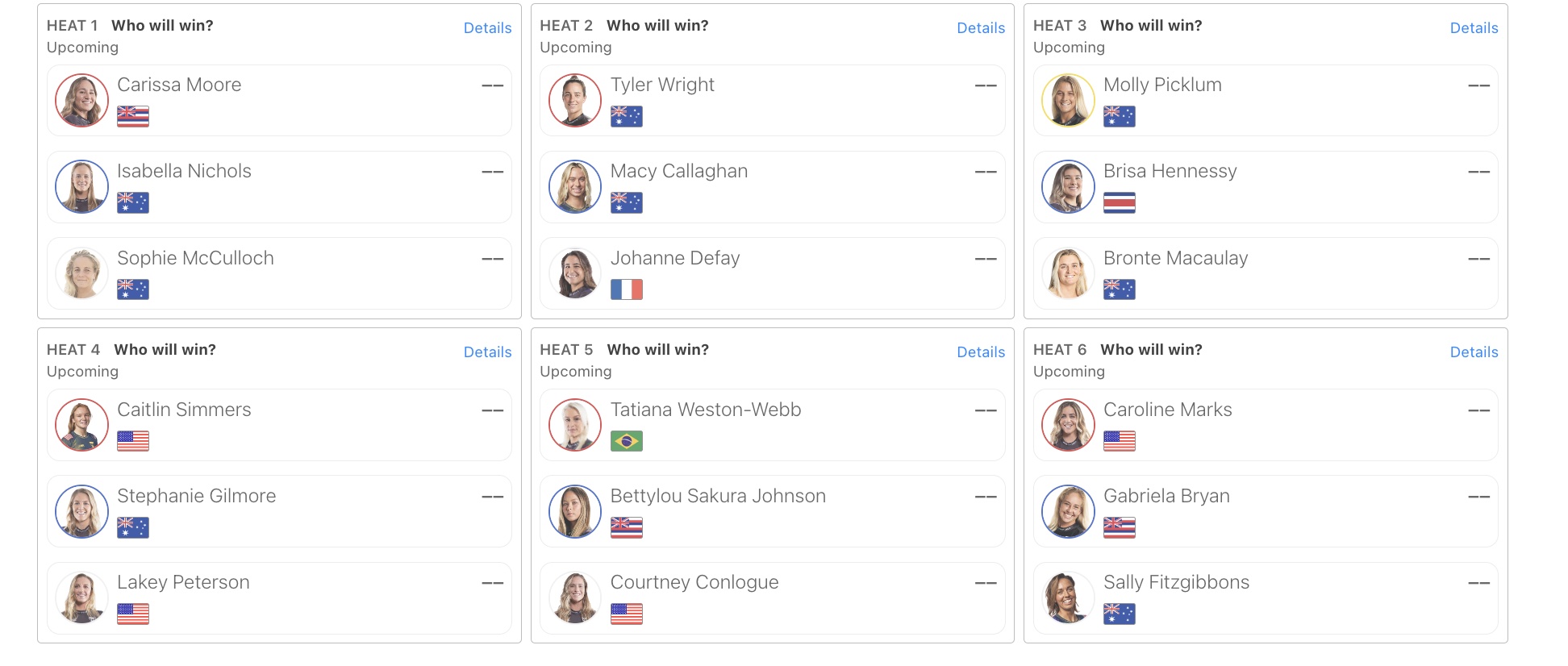The width and height of the screenshot is (1568, 666).
Task: Click the USA flag under Lakey Peterson
Action: (x=133, y=614)
